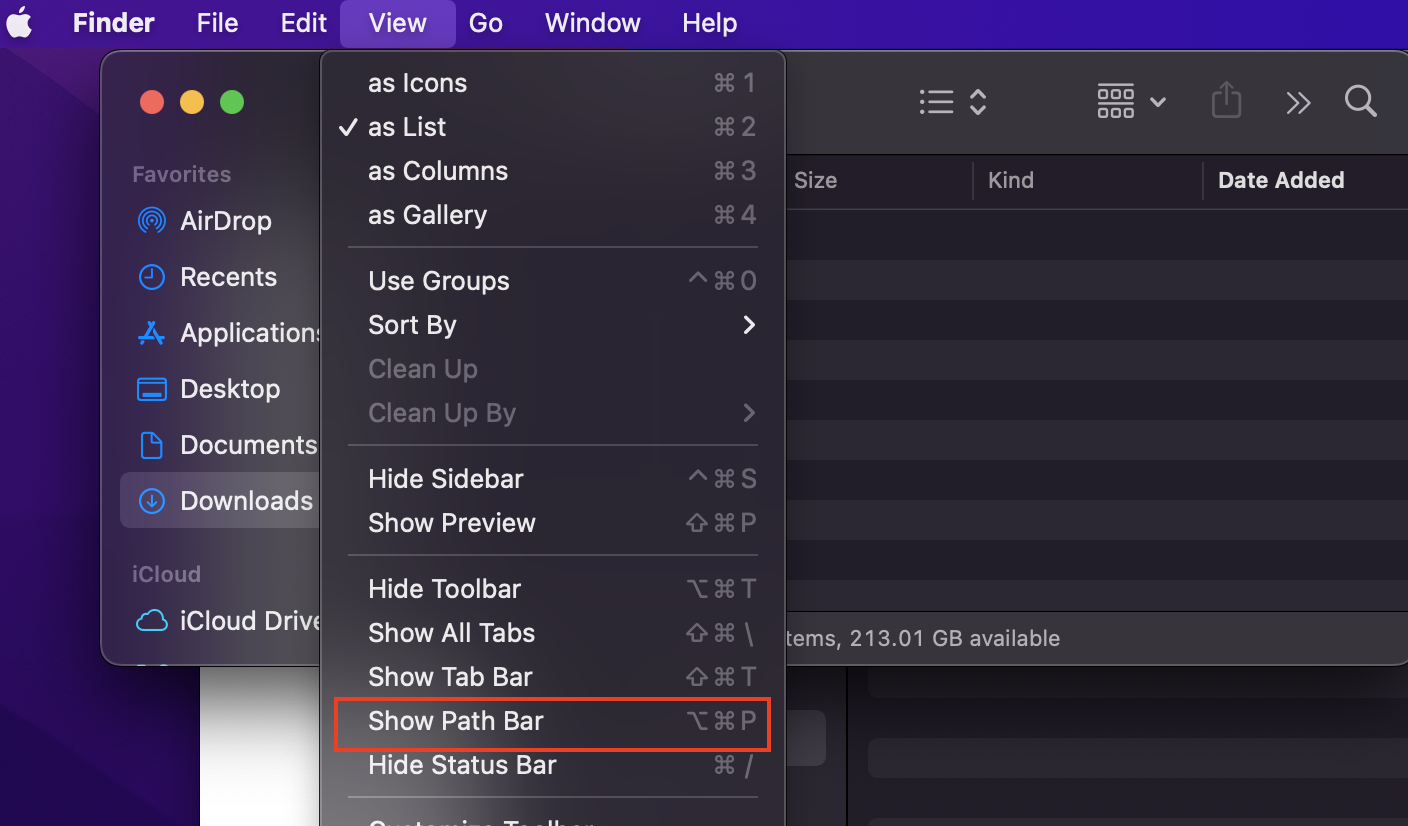Image resolution: width=1408 pixels, height=826 pixels.
Task: Open the File menu
Action: tap(217, 23)
